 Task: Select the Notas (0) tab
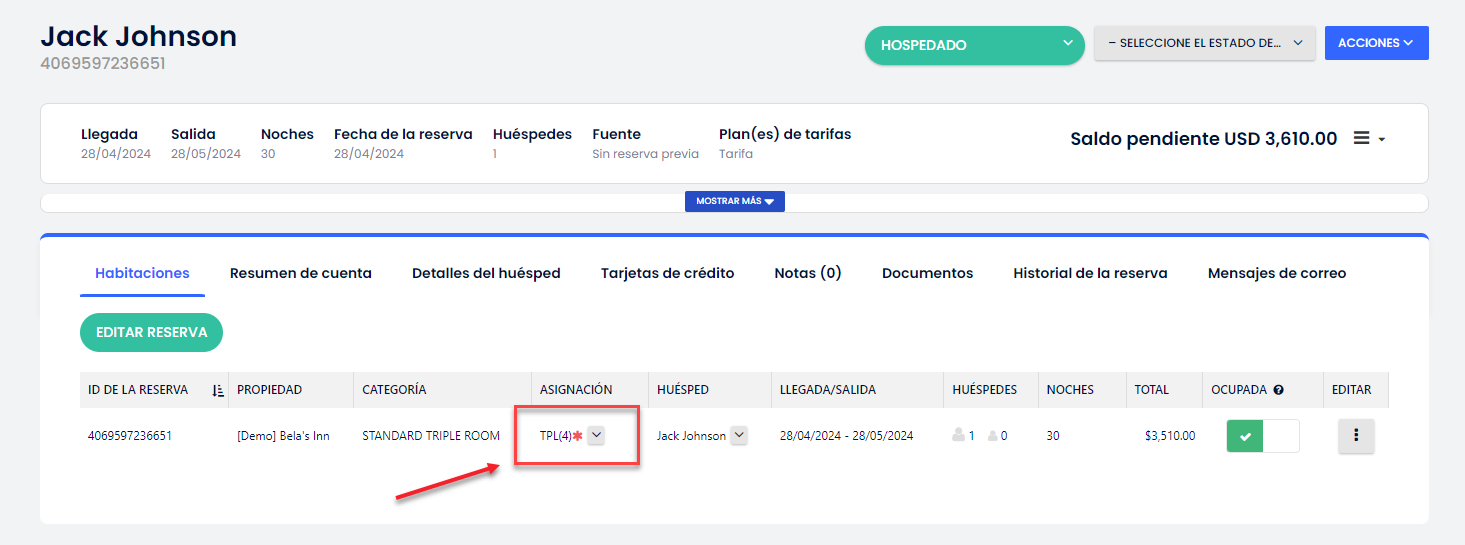coord(807,273)
